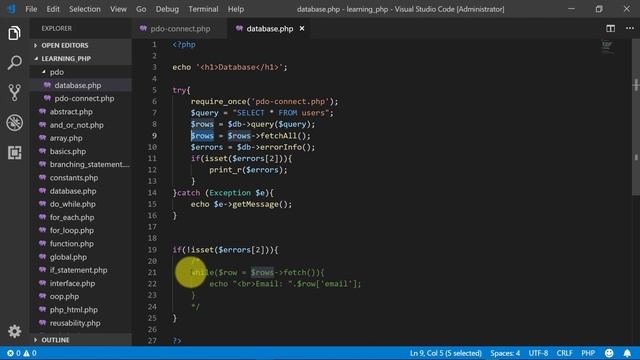The image size is (640, 360).
Task: Open the Selection menu
Action: coord(84,9)
